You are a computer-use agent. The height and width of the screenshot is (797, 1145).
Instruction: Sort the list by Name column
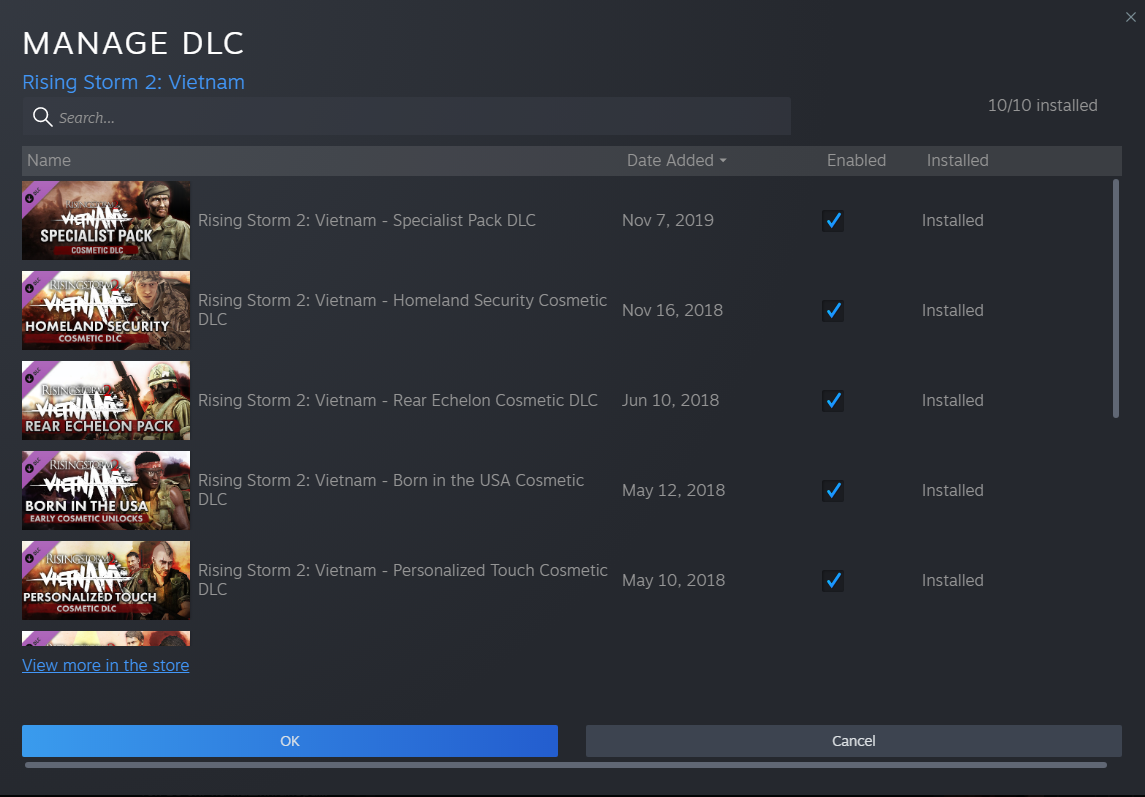click(49, 160)
